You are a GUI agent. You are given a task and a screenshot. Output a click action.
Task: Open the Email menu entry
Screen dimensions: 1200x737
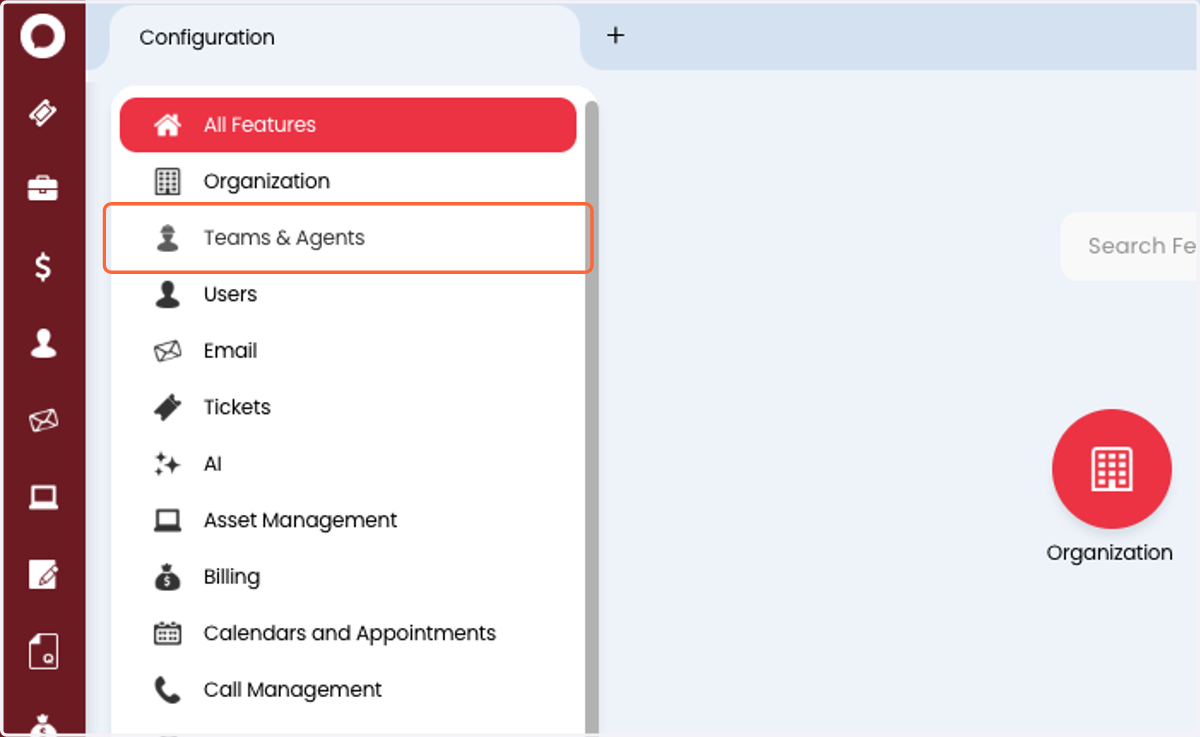[x=348, y=351]
